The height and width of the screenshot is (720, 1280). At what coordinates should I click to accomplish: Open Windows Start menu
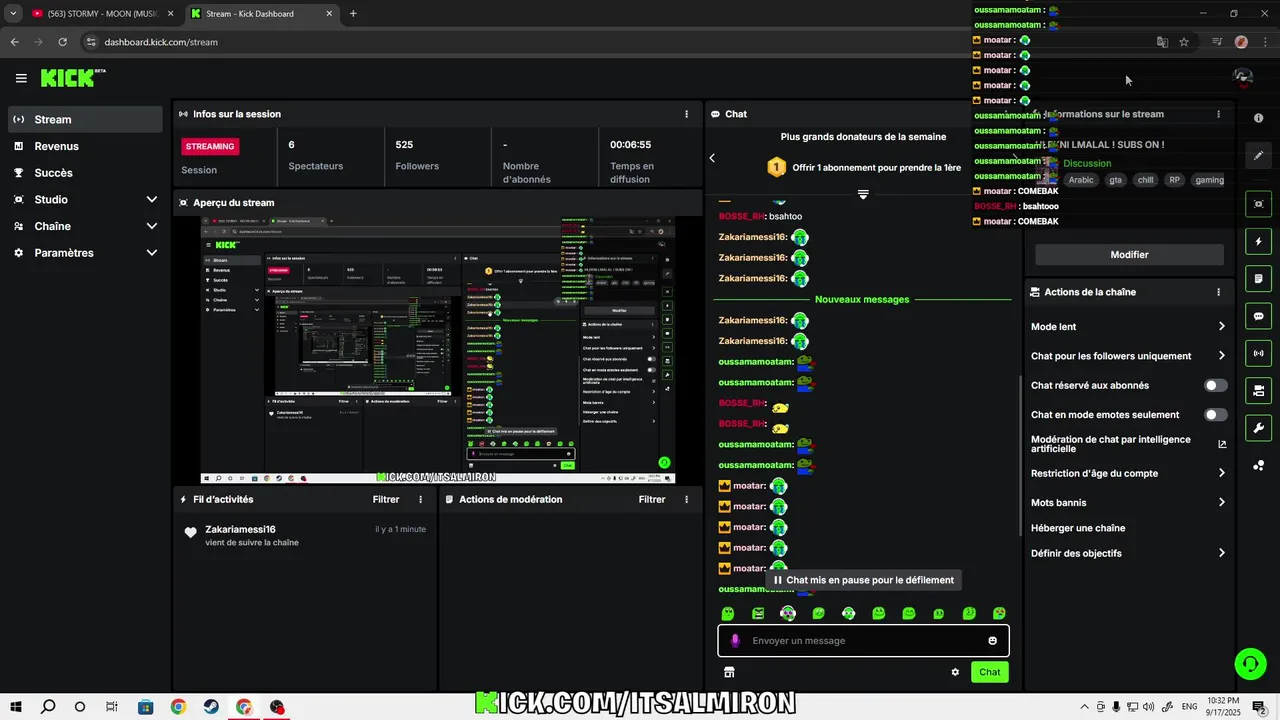pos(16,707)
